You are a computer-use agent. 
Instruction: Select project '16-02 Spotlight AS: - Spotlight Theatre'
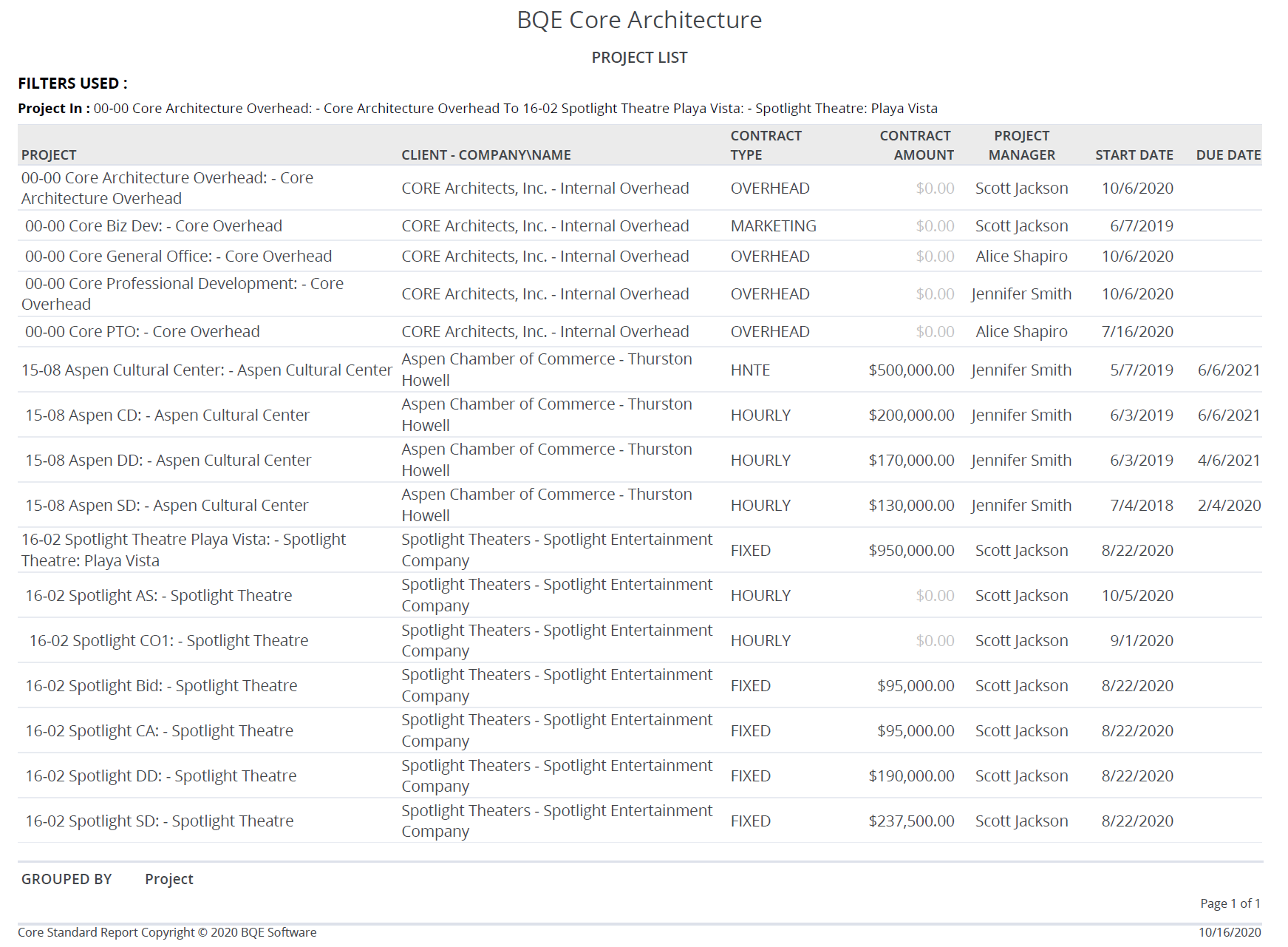click(x=159, y=596)
